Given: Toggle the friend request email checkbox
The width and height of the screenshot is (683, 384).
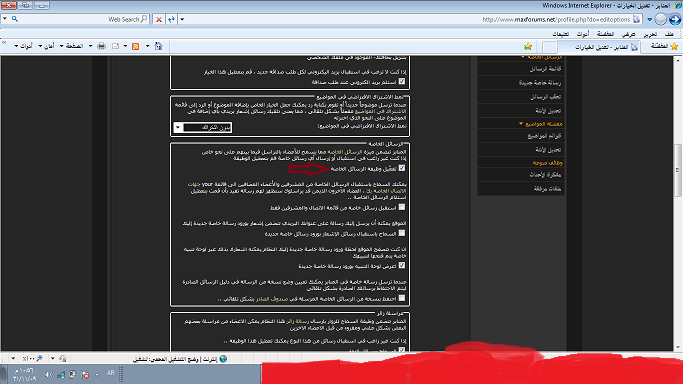Looking at the screenshot, I should tap(402, 81).
